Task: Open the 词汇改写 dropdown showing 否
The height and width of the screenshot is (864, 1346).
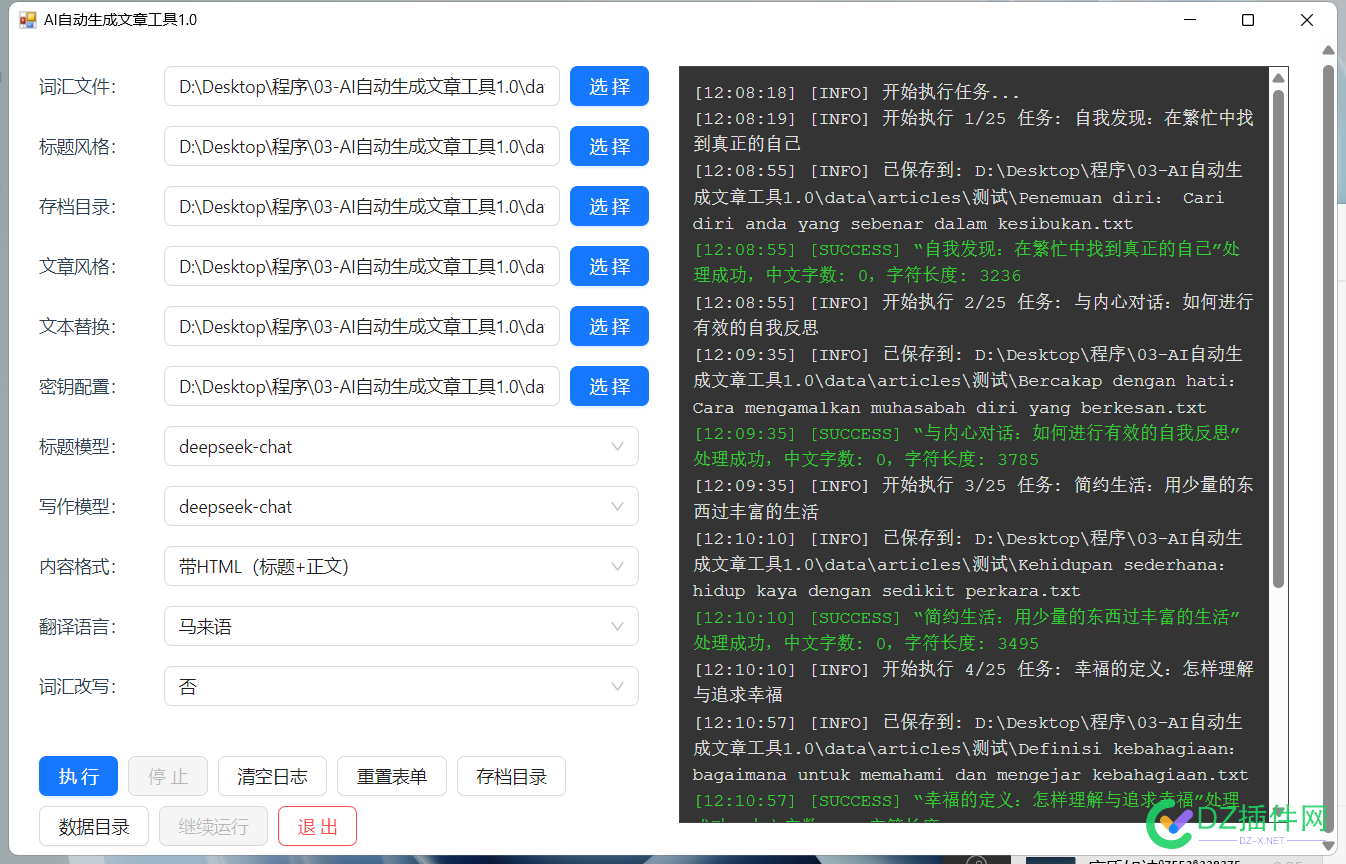Action: [401, 686]
